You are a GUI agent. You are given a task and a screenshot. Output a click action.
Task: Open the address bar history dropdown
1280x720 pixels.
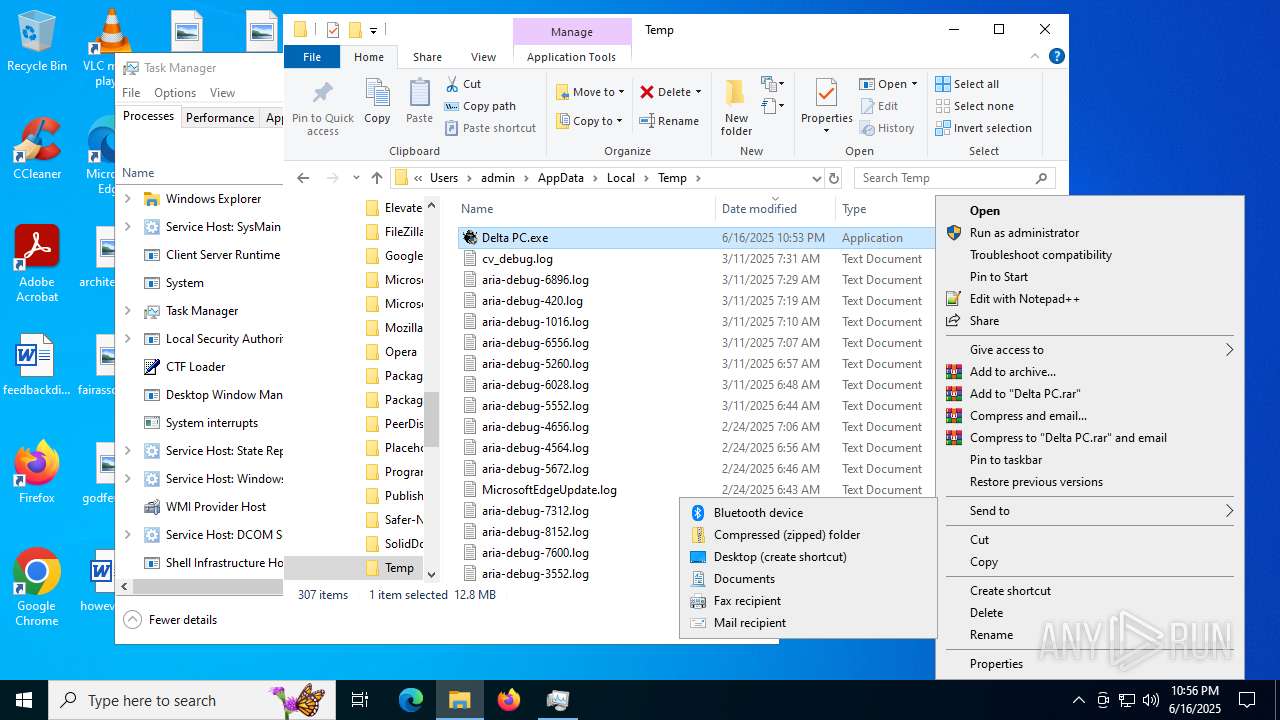tap(816, 178)
